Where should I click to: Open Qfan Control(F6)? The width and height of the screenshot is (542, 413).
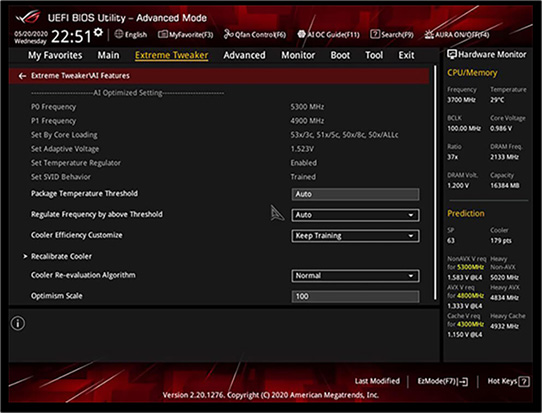pyautogui.click(x=255, y=35)
